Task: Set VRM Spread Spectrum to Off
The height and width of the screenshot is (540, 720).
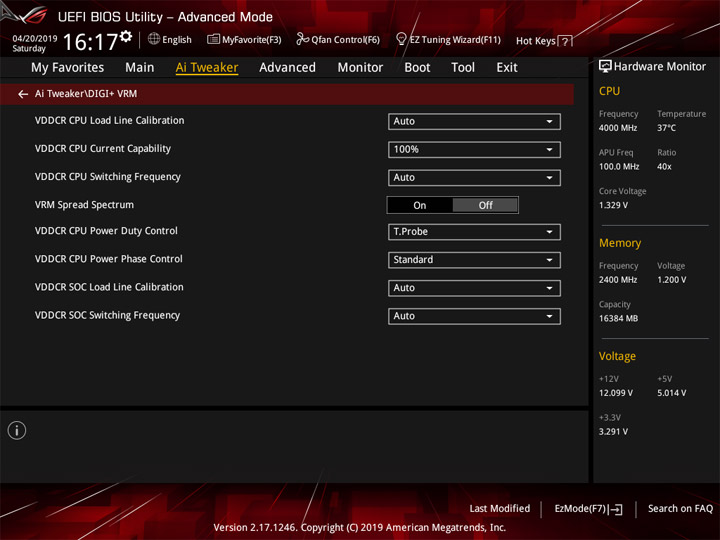Action: (x=485, y=205)
